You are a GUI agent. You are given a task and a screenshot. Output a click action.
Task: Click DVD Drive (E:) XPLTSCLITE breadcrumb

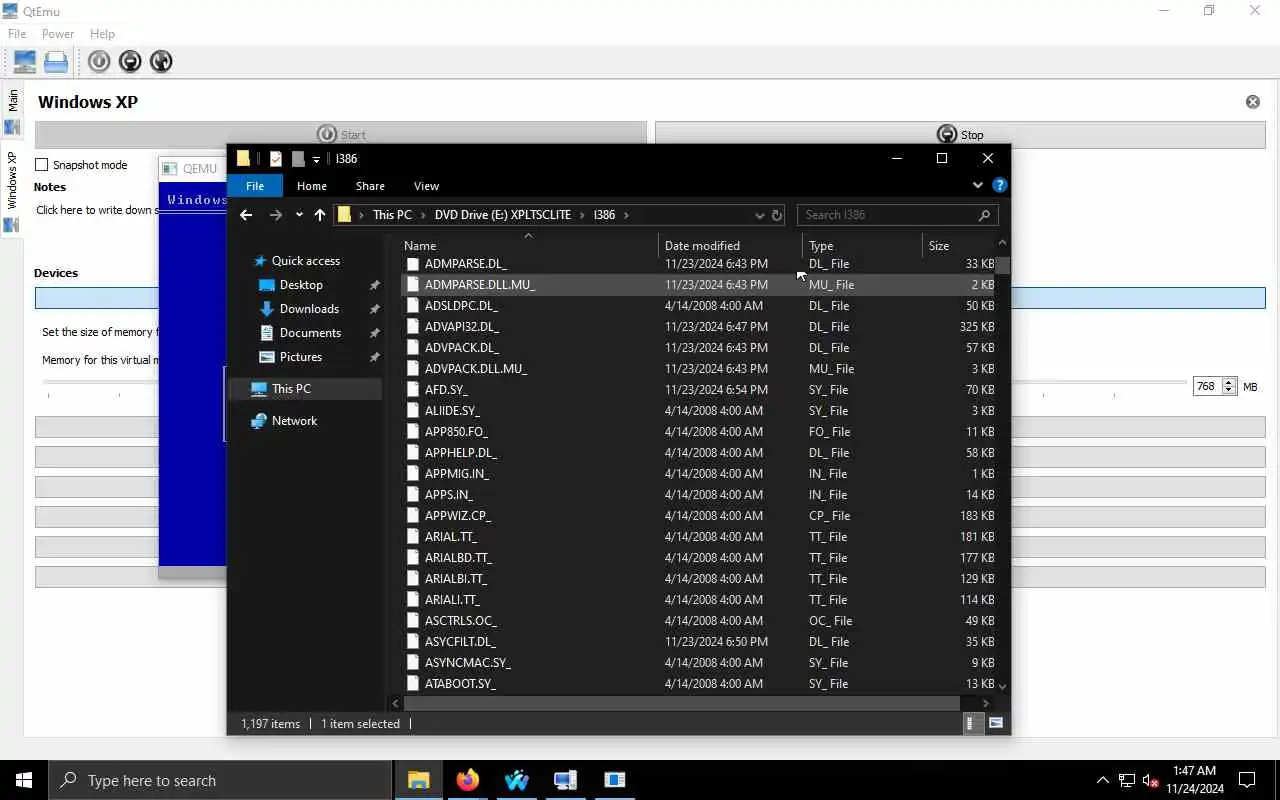pos(503,215)
